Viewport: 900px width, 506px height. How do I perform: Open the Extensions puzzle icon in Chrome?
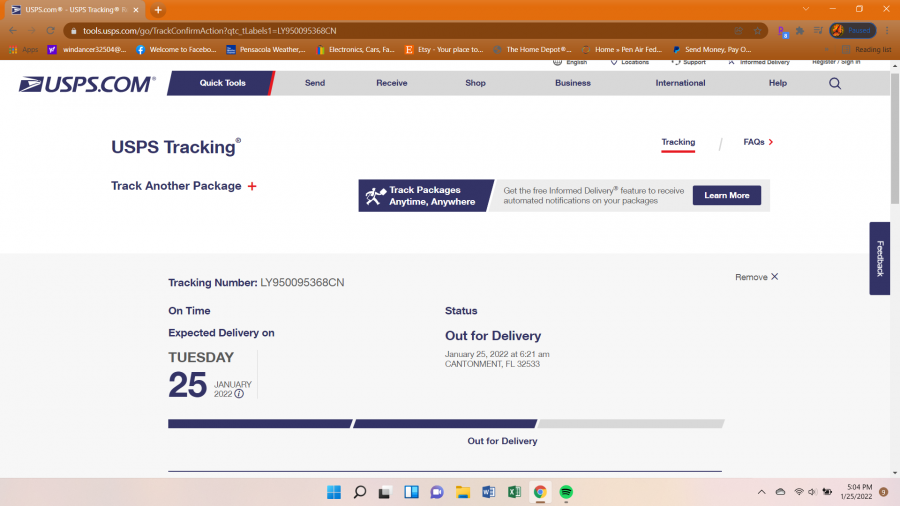(799, 30)
